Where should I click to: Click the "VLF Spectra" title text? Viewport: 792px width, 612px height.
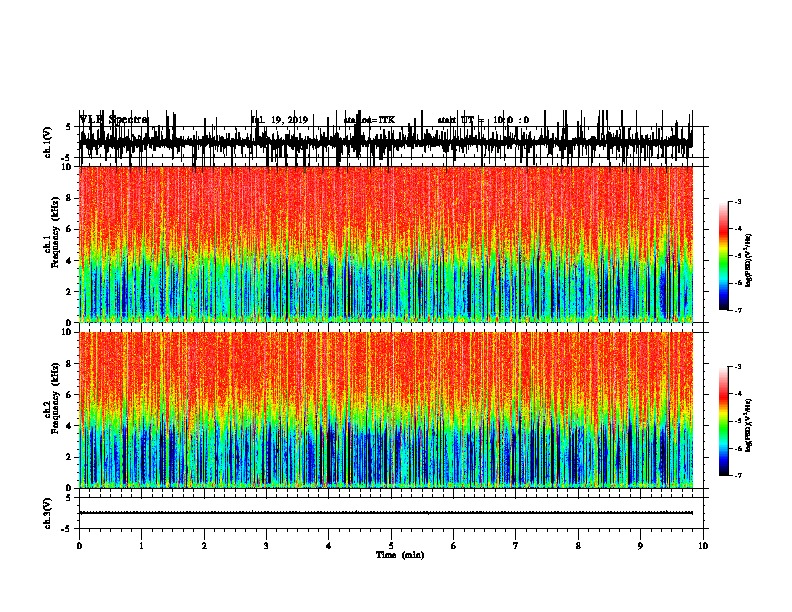pyautogui.click(x=114, y=120)
